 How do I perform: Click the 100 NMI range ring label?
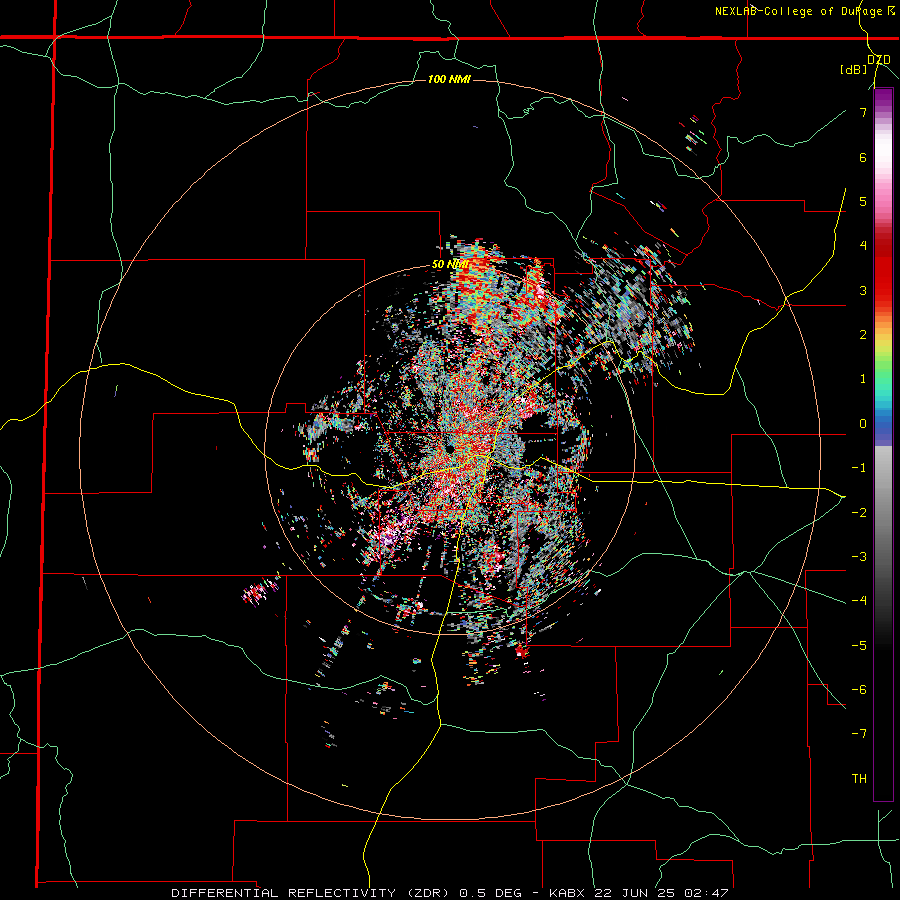(x=449, y=79)
